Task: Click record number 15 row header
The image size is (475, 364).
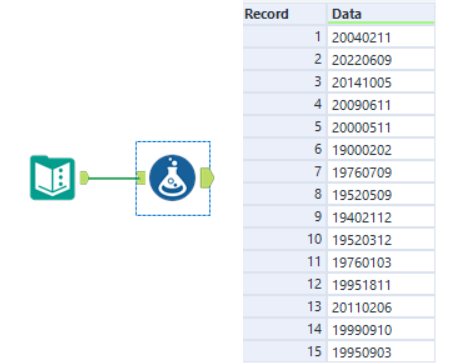Action: pos(284,352)
